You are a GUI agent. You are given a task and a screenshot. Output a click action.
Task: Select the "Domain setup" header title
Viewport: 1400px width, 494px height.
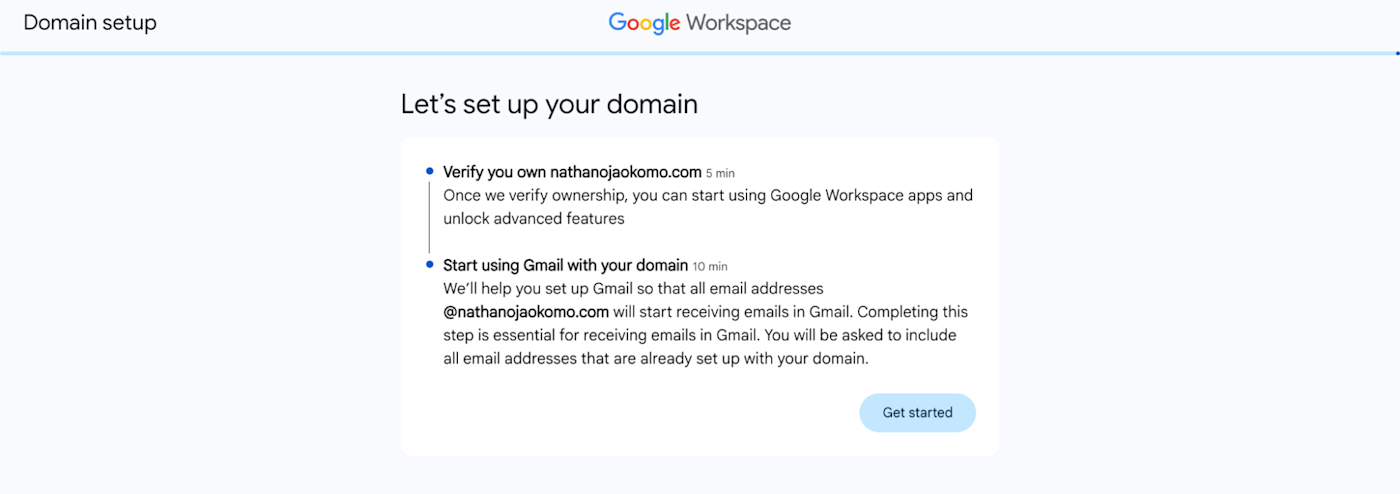point(90,22)
